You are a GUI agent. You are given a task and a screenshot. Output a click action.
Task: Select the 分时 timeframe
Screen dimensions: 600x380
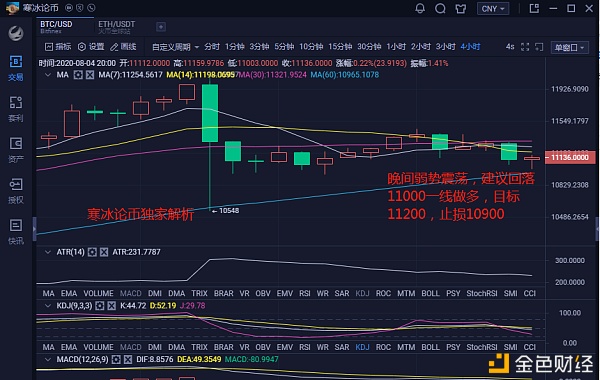212,47
